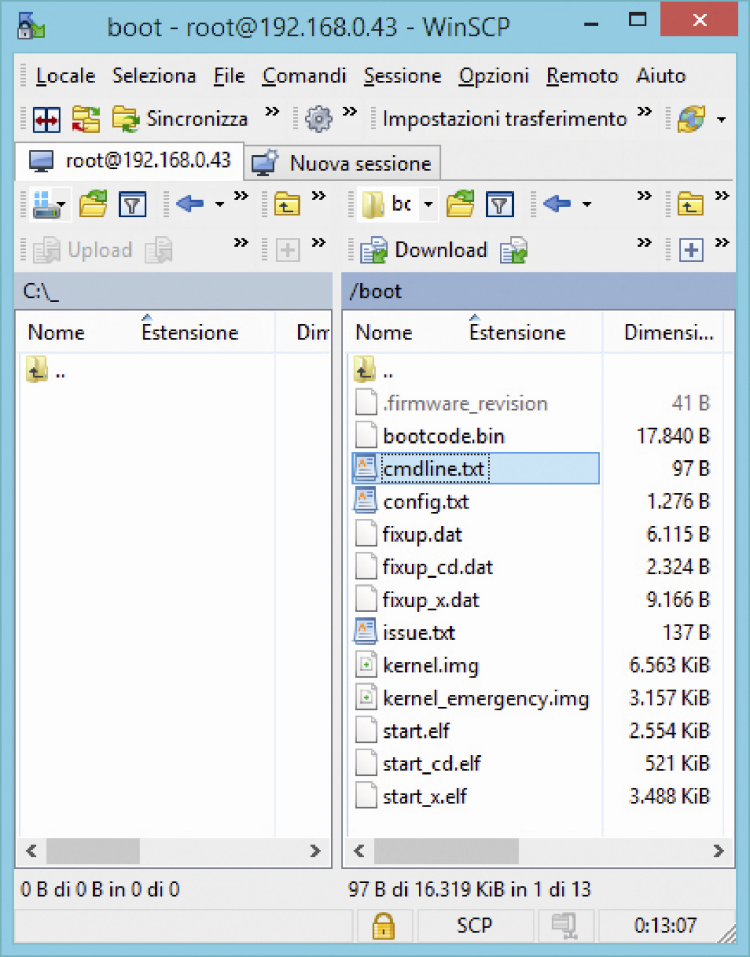The width and height of the screenshot is (750, 957).
Task: Open the dropdown arrow next to globe icon
Action: [x=721, y=120]
